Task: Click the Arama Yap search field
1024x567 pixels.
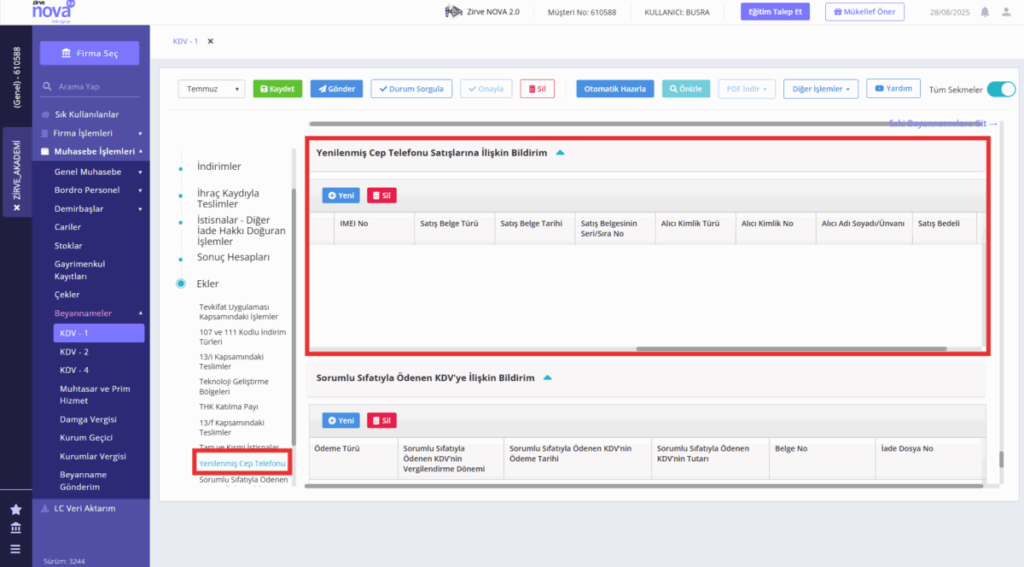Action: pyautogui.click(x=97, y=86)
